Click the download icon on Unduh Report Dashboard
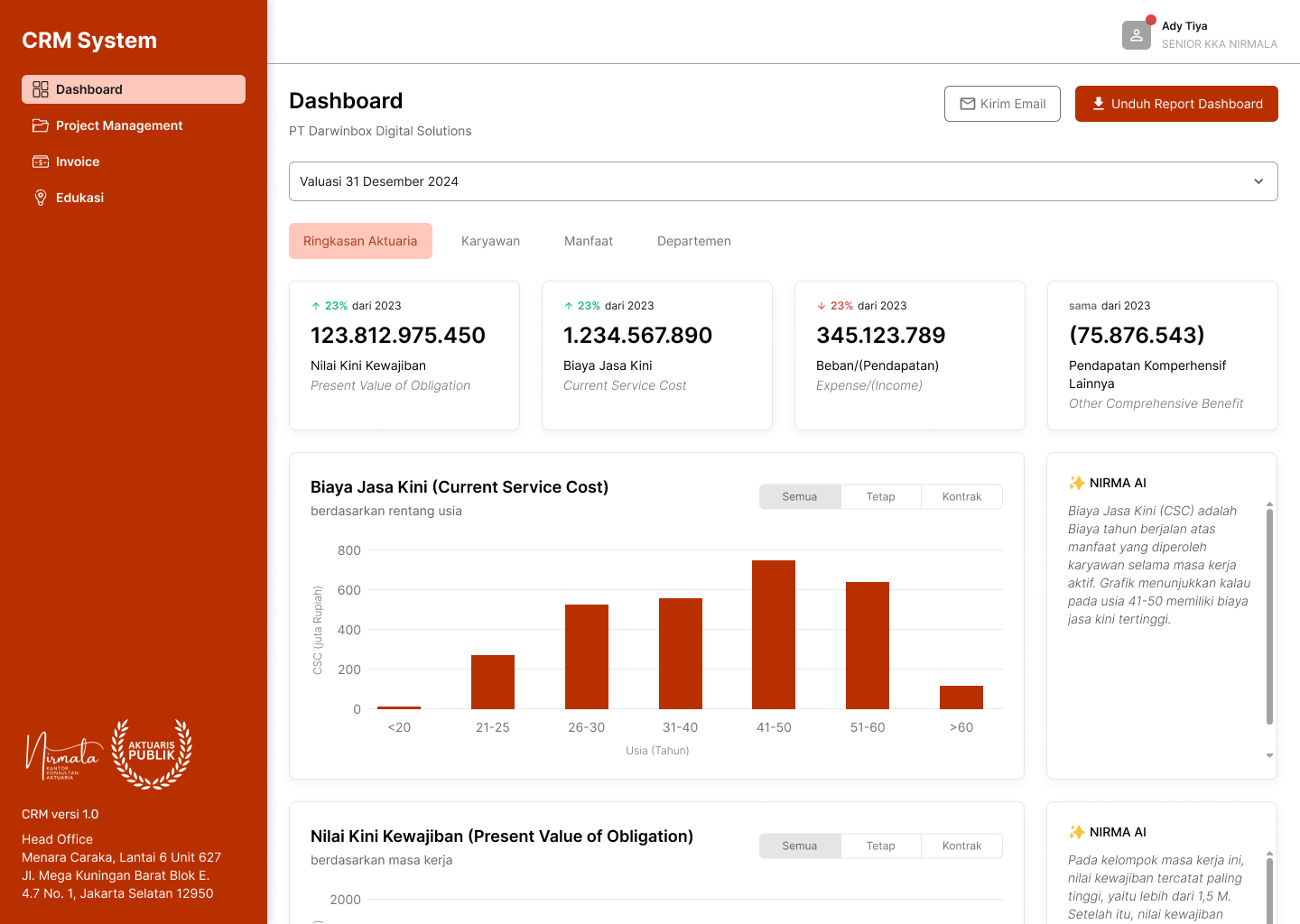Screen dimensions: 1300x924 pyautogui.click(x=1098, y=103)
